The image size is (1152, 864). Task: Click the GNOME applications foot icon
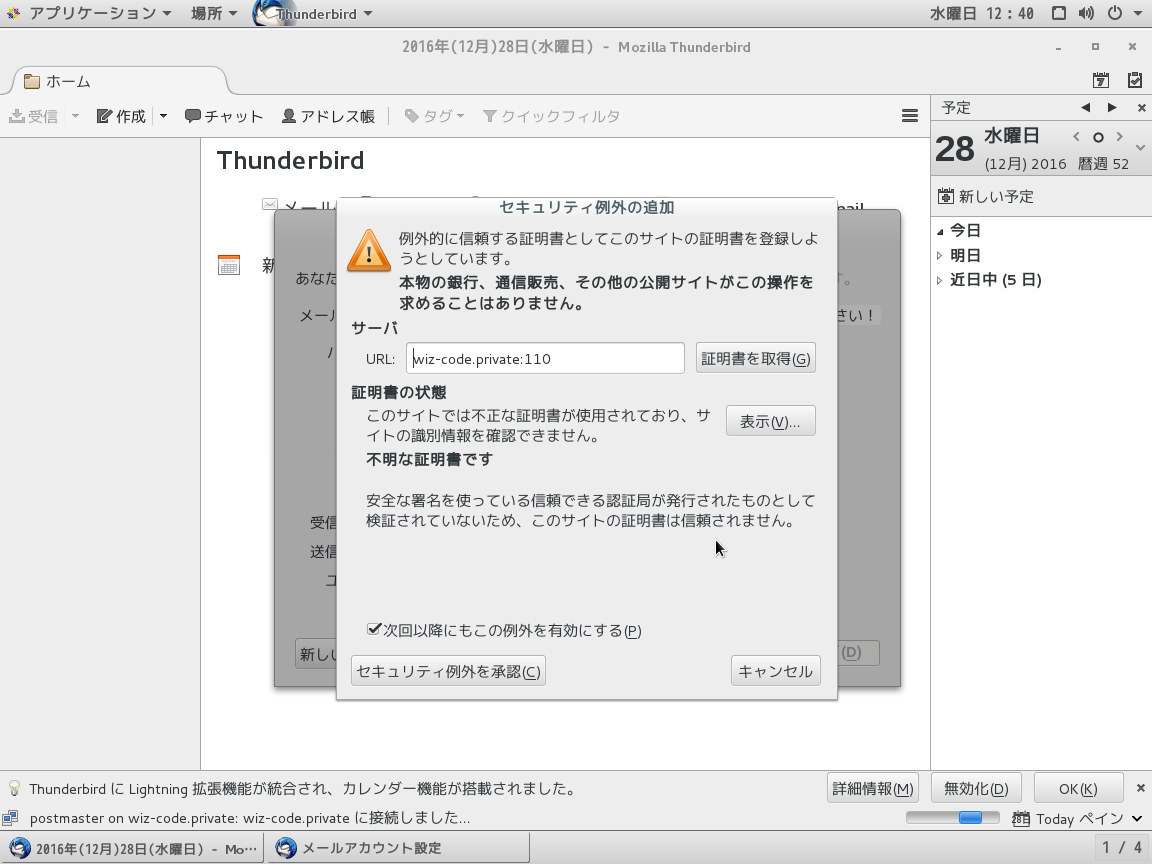(x=13, y=13)
